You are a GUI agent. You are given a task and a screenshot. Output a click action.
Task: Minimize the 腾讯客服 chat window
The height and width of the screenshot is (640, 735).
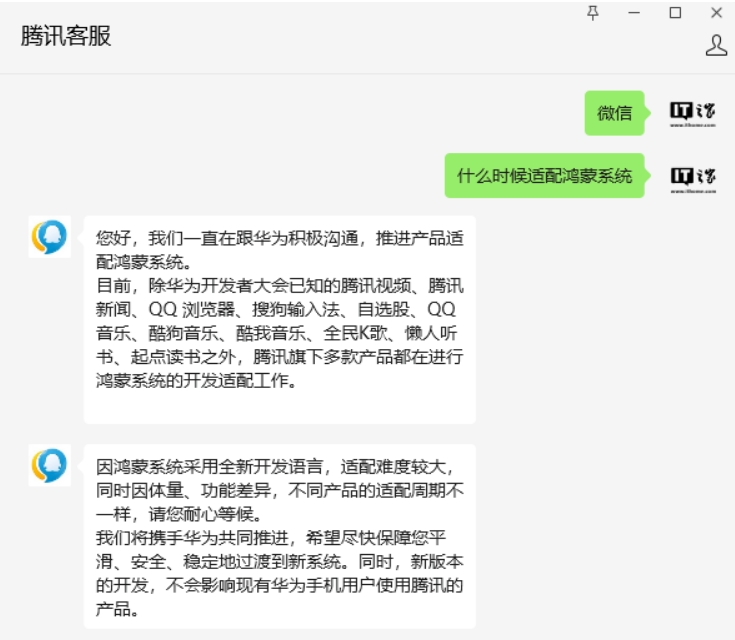[x=634, y=13]
